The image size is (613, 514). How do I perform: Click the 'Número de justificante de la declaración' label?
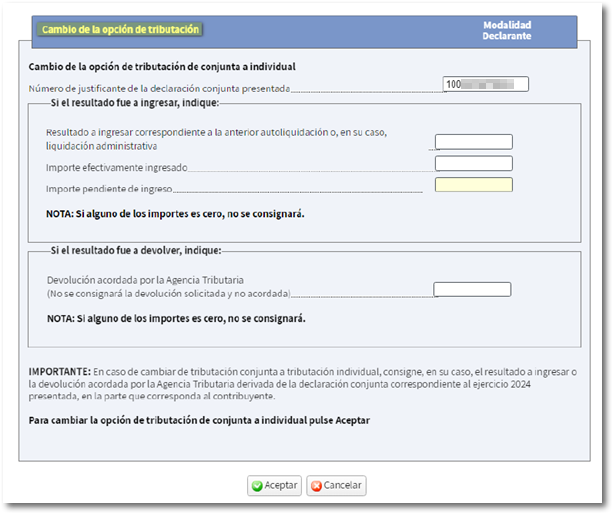(160, 89)
